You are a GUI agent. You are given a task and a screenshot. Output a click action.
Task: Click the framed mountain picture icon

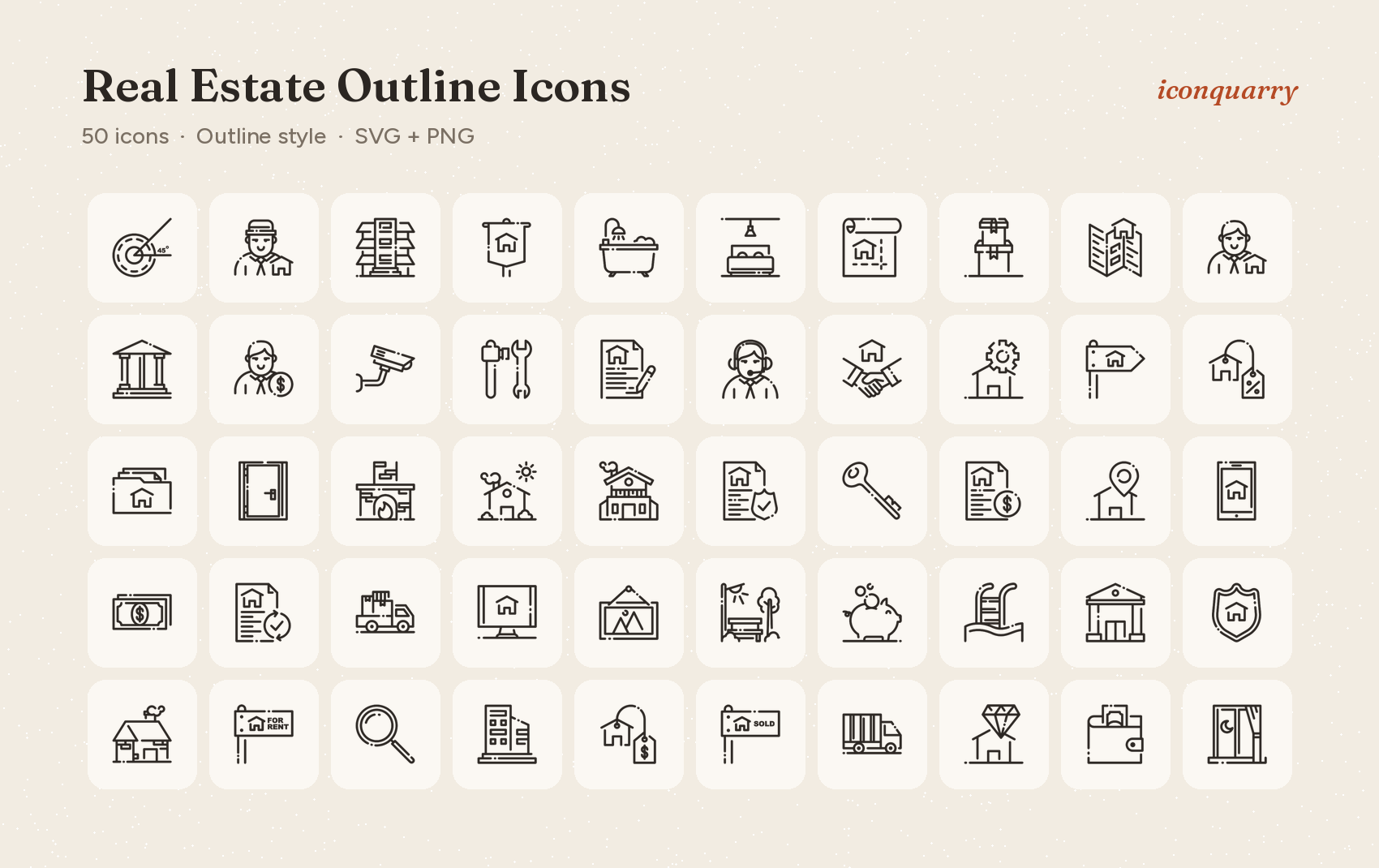click(629, 612)
